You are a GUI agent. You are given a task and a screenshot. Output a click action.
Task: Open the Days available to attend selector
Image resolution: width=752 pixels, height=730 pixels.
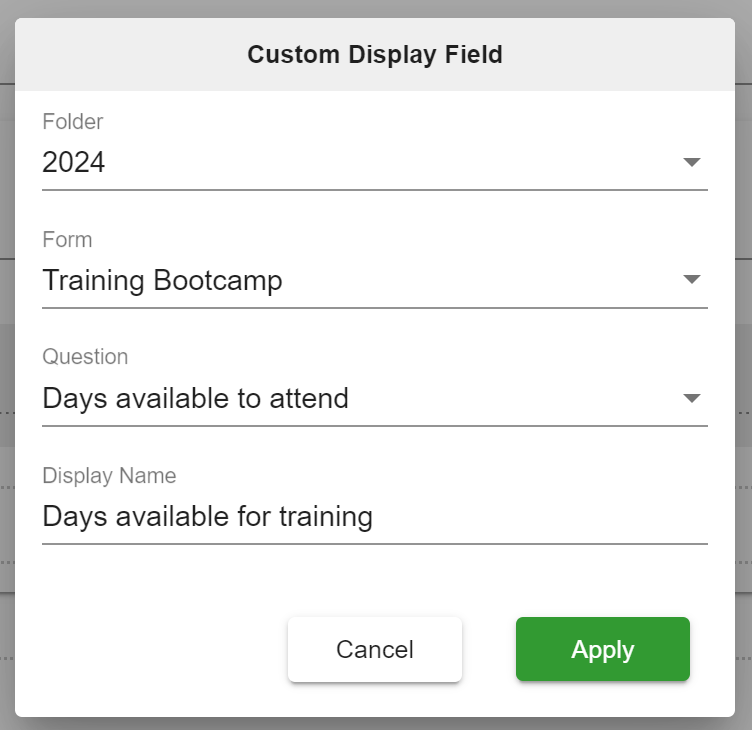point(375,398)
